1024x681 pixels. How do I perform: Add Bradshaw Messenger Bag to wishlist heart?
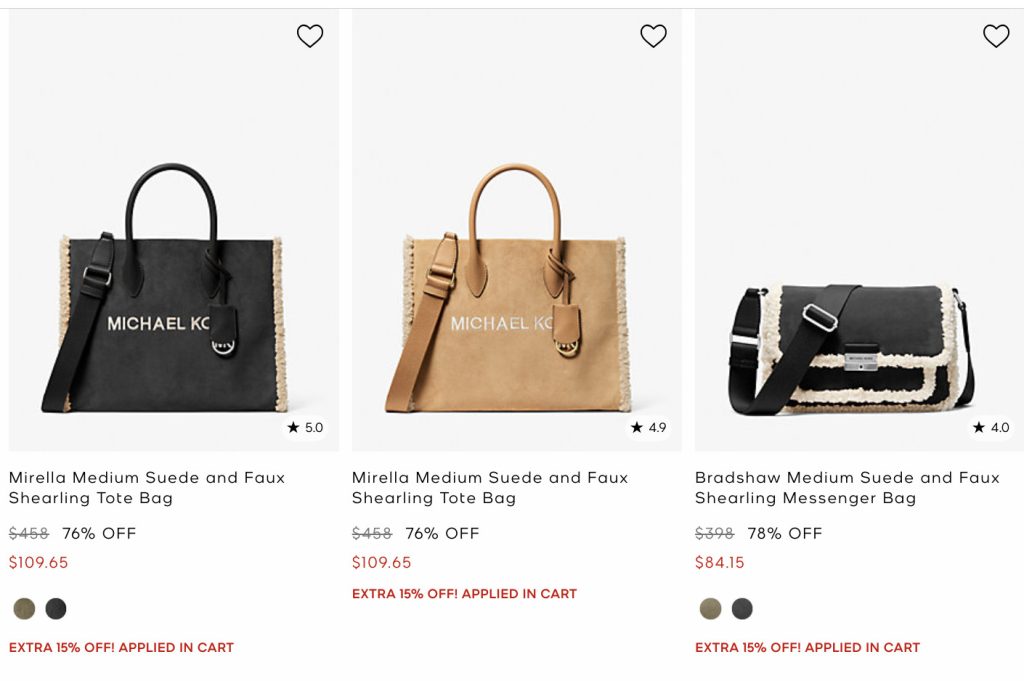996,36
